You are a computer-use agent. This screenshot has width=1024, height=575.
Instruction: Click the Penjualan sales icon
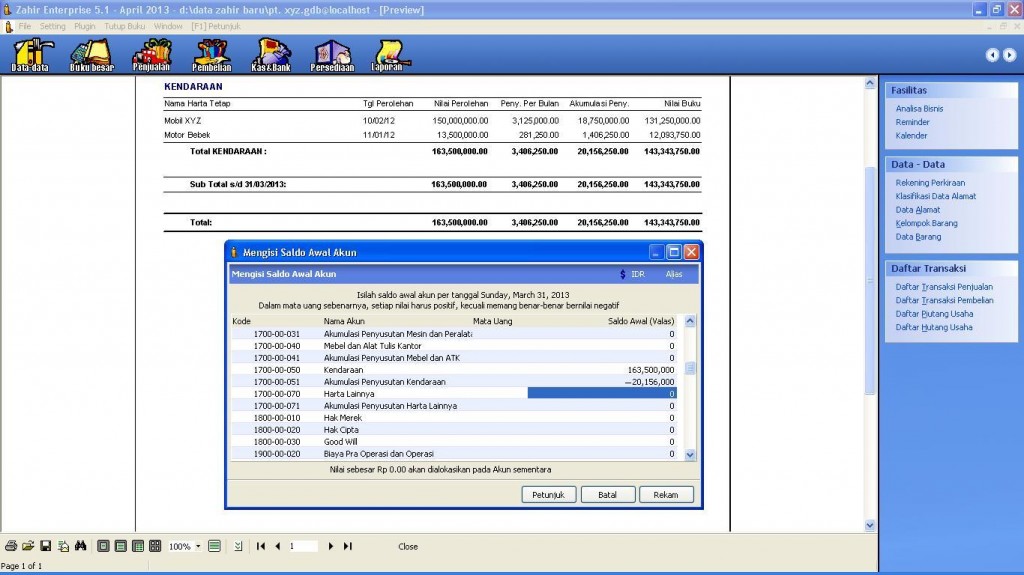(151, 55)
